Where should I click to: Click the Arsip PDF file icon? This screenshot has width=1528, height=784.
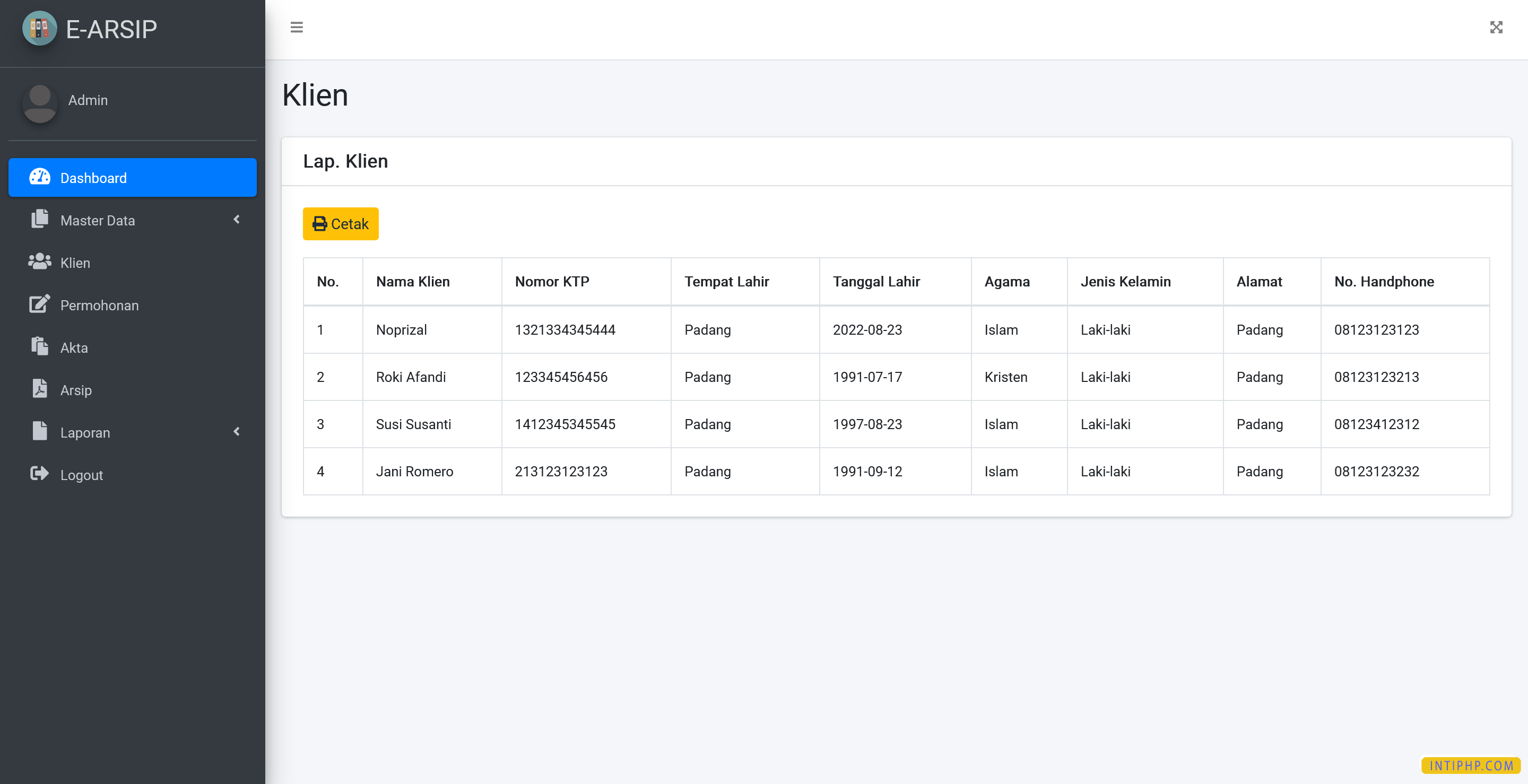pos(40,389)
